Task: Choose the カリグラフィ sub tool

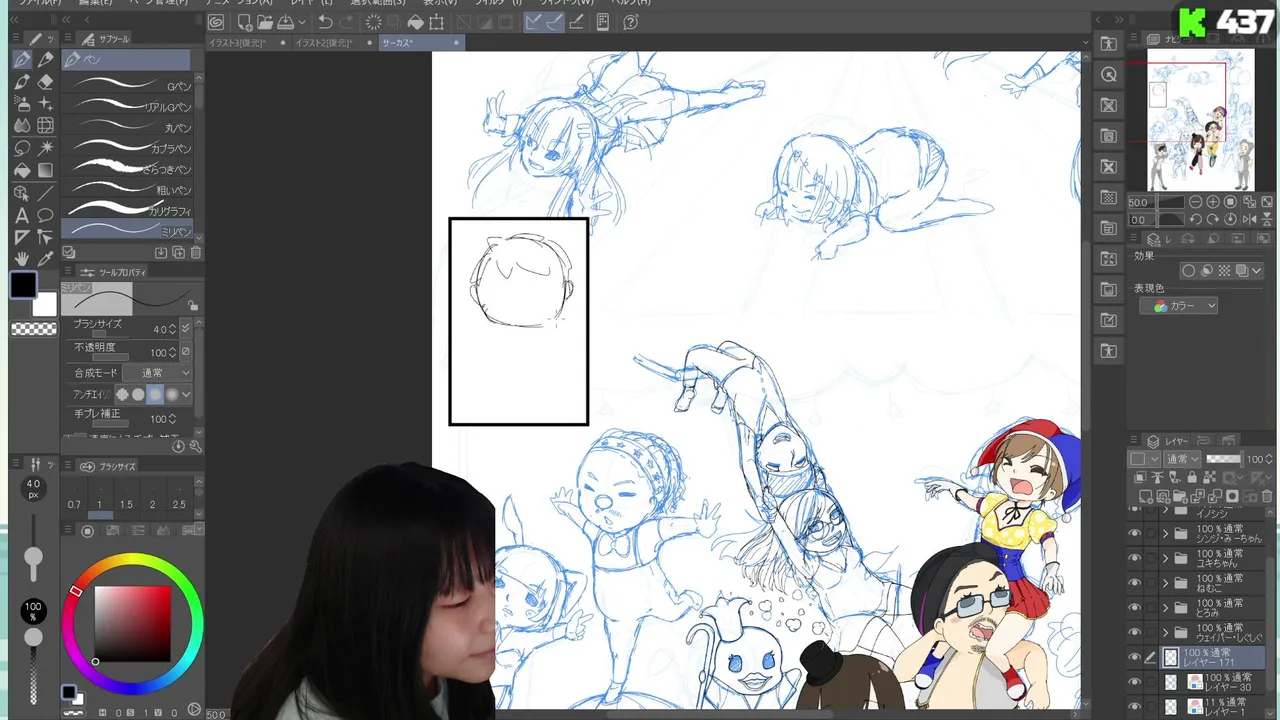Action: (128, 210)
